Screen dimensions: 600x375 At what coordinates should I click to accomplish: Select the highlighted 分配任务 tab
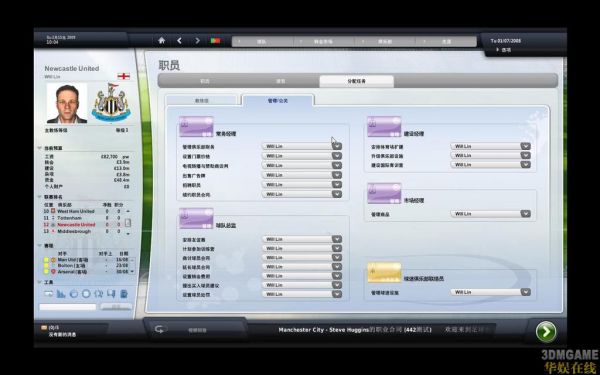click(356, 81)
